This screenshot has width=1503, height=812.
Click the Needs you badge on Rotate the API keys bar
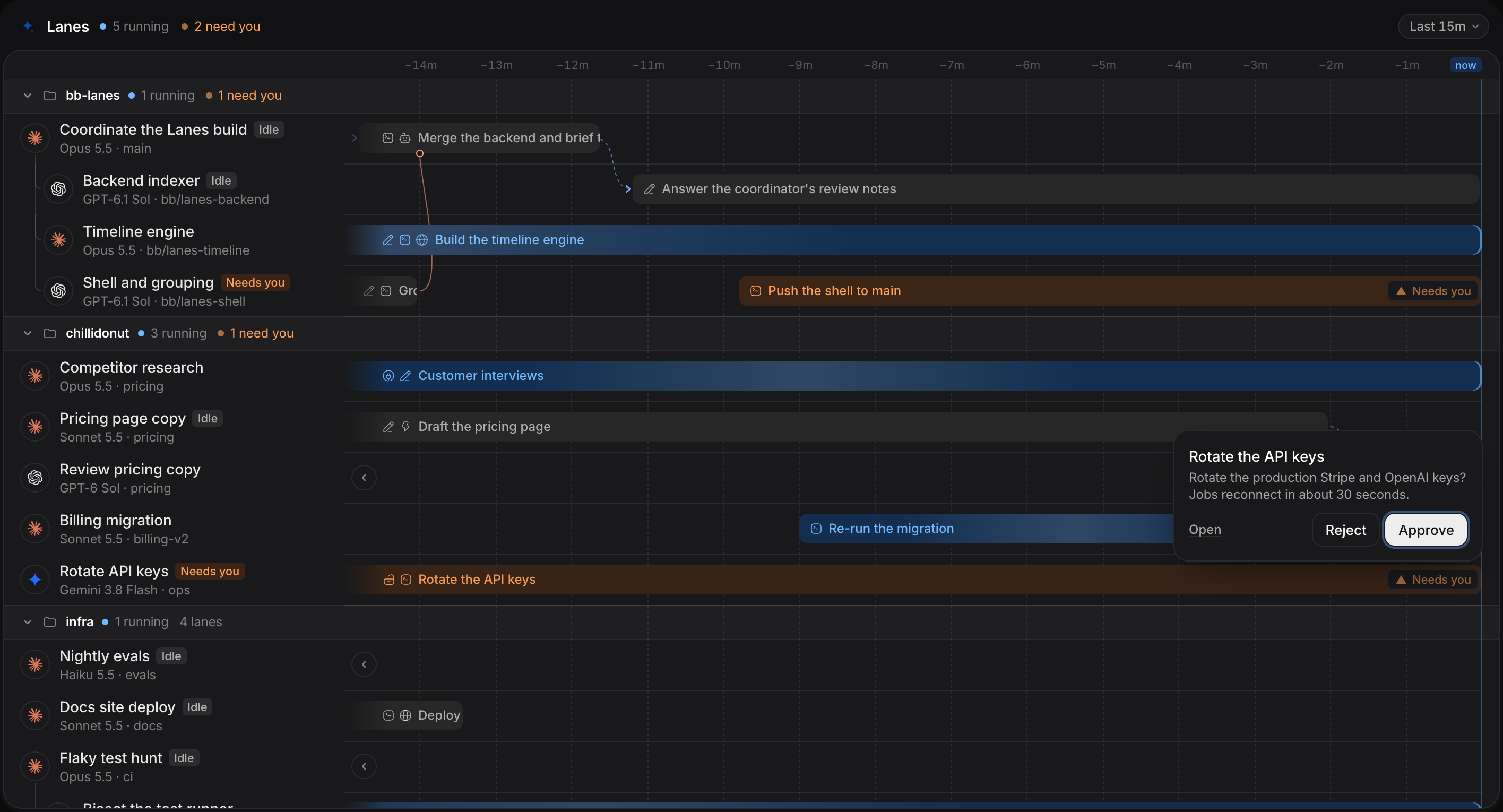(1432, 579)
